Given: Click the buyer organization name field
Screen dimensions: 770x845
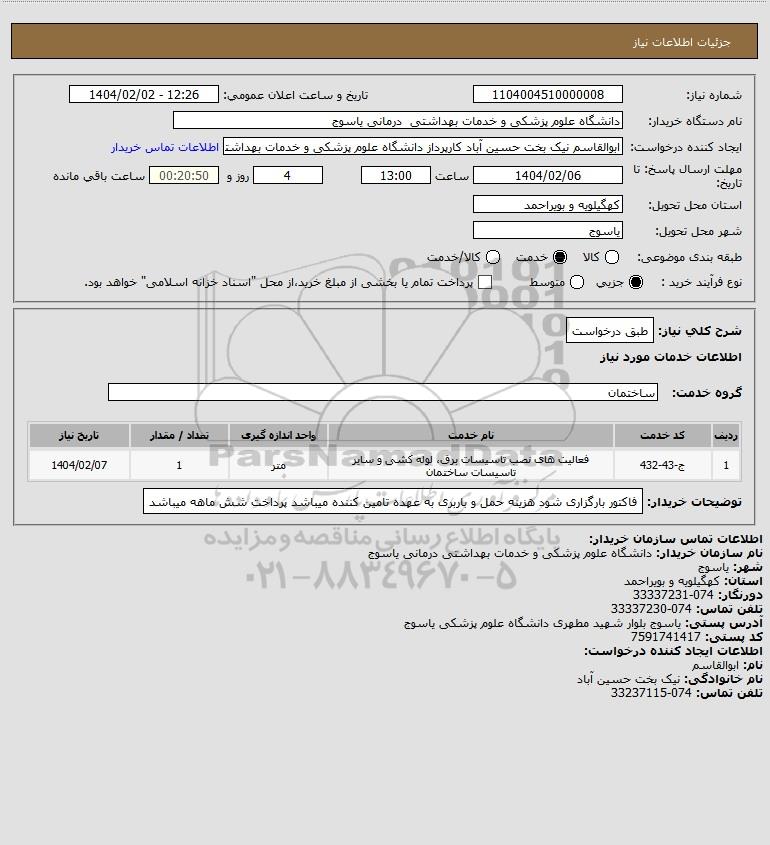Looking at the screenshot, I should click(398, 121).
